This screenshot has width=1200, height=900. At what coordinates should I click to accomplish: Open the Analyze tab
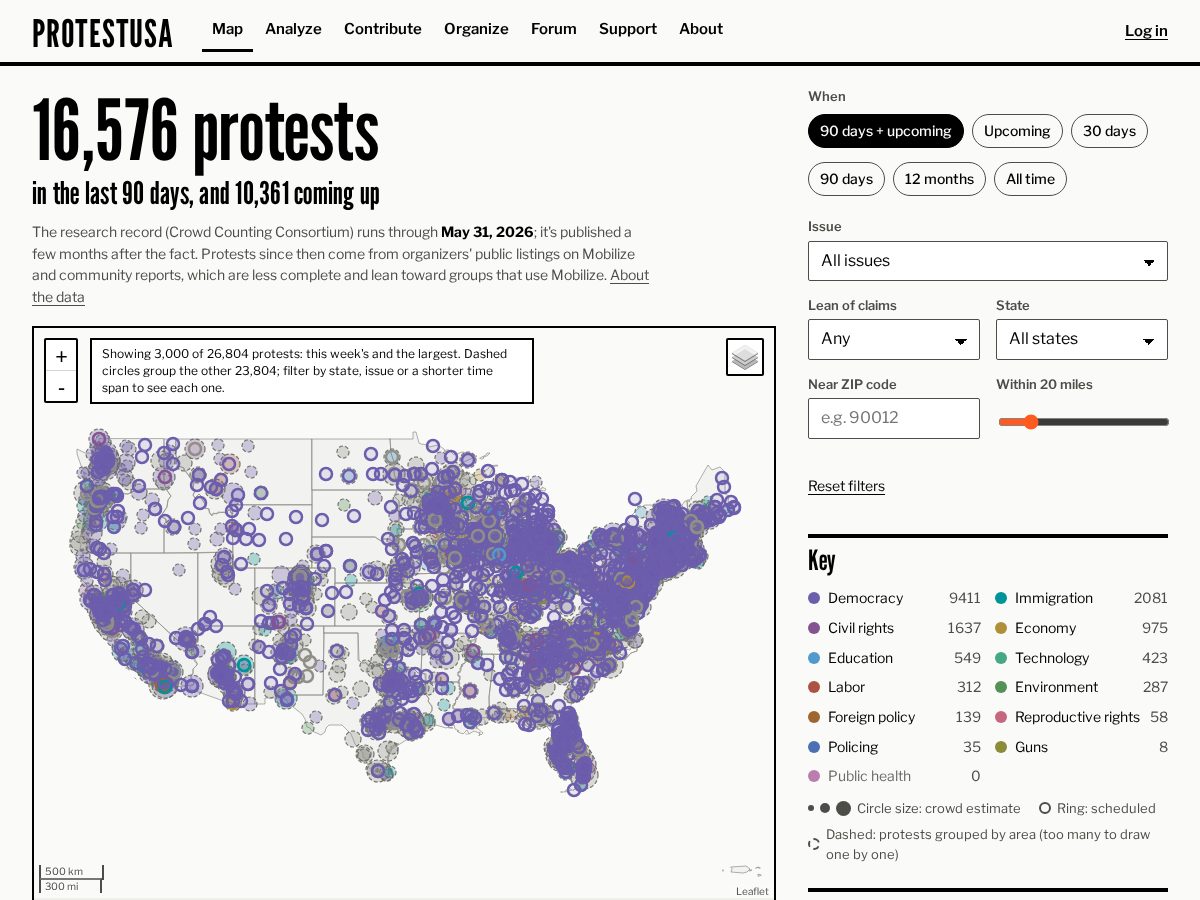tap(293, 29)
